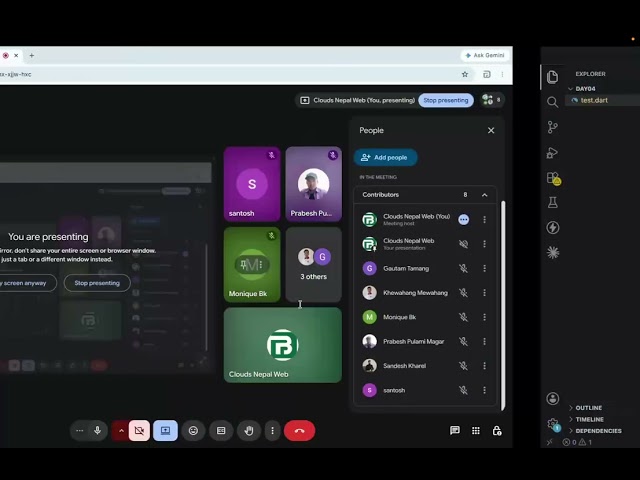640x480 pixels.
Task: Leave call with red hang-up button
Action: [299, 431]
